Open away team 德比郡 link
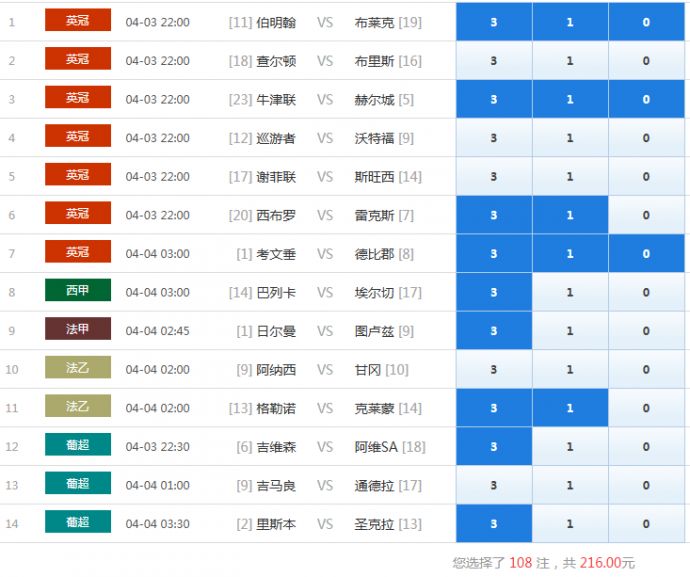The image size is (690, 577). click(375, 254)
